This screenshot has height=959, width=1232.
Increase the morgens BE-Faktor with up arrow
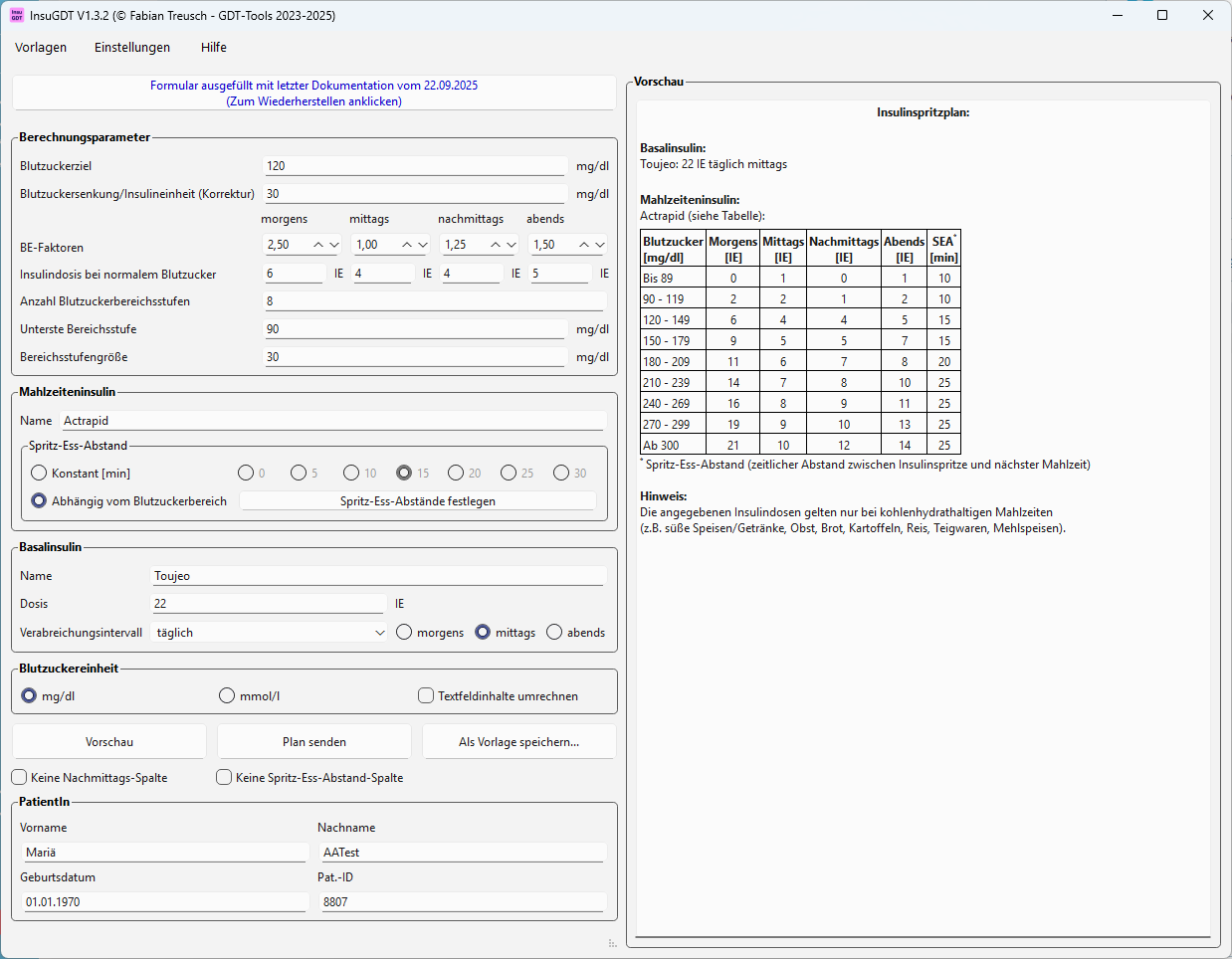tap(318, 245)
